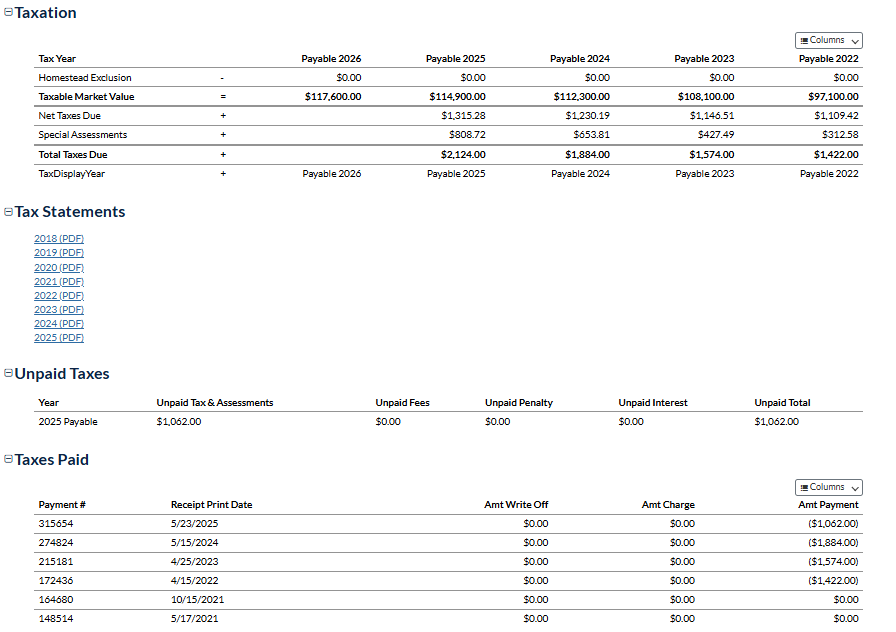Select payment number 315654 row

point(56,523)
